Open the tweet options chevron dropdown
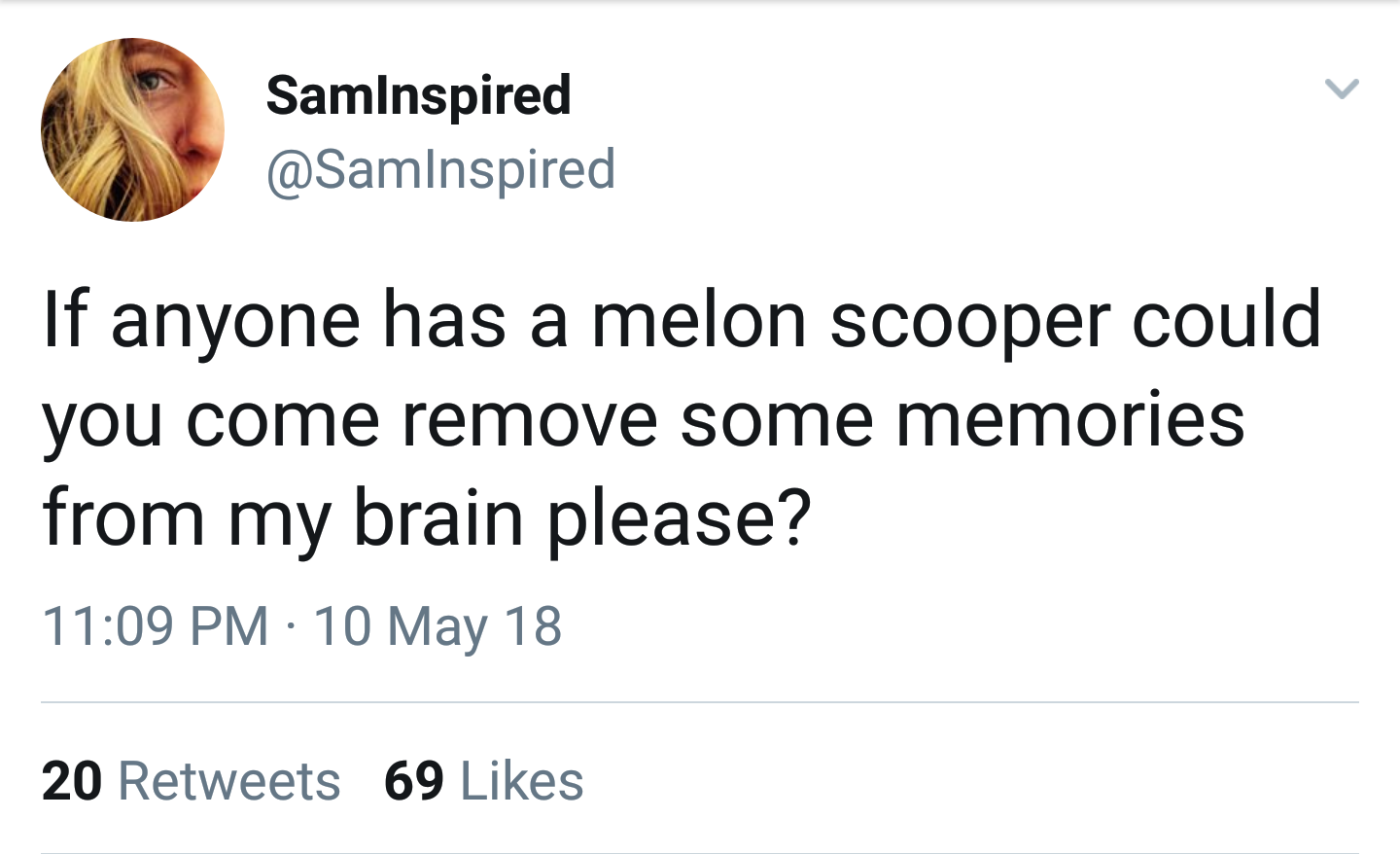Screen dimensions: 1400x854 pyautogui.click(x=1342, y=89)
